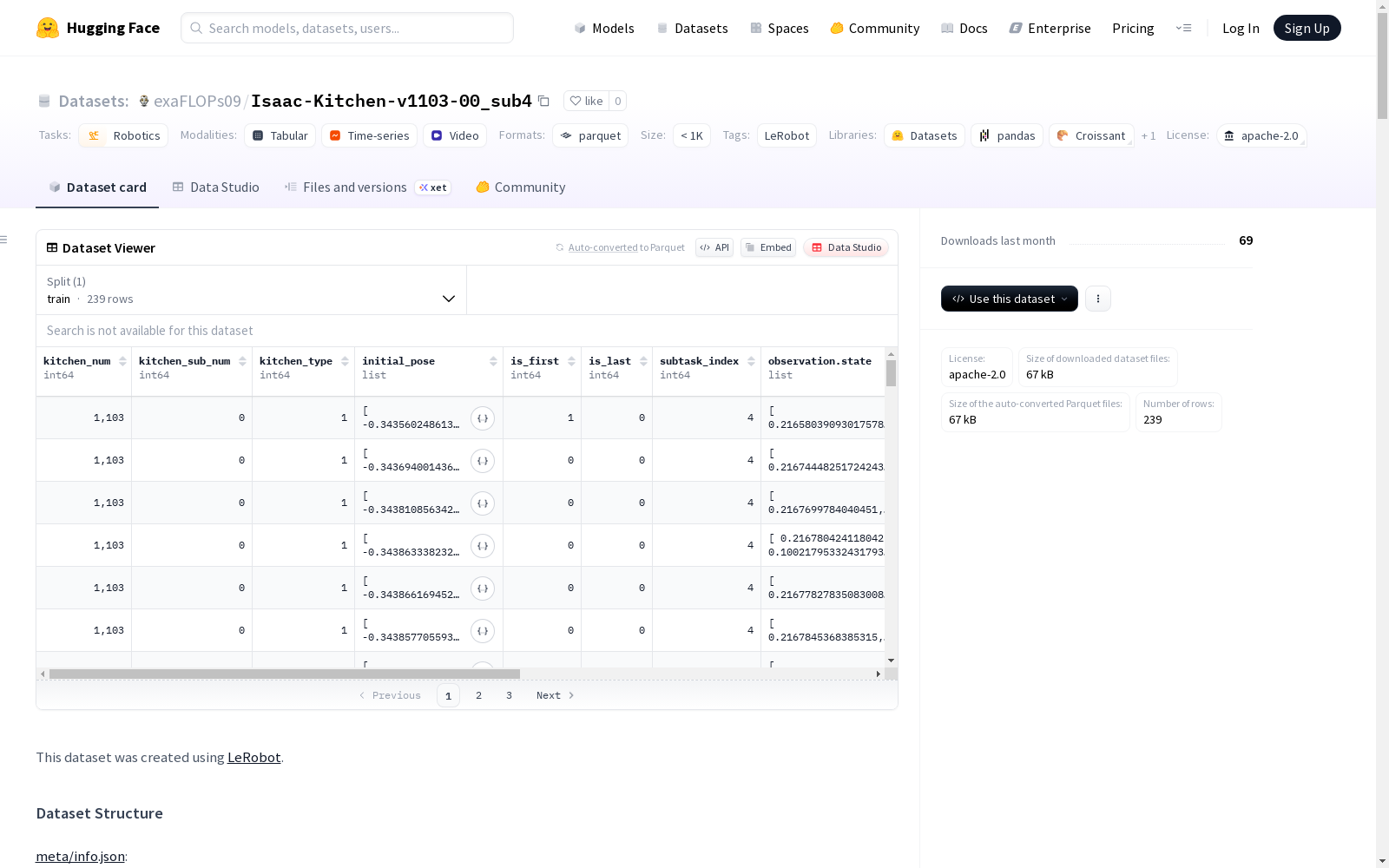The height and width of the screenshot is (868, 1389).
Task: Sort by the is_first column
Action: [571, 361]
